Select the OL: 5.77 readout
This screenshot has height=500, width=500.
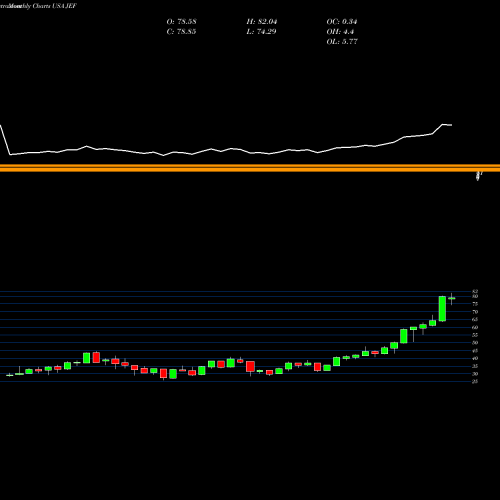tap(342, 42)
